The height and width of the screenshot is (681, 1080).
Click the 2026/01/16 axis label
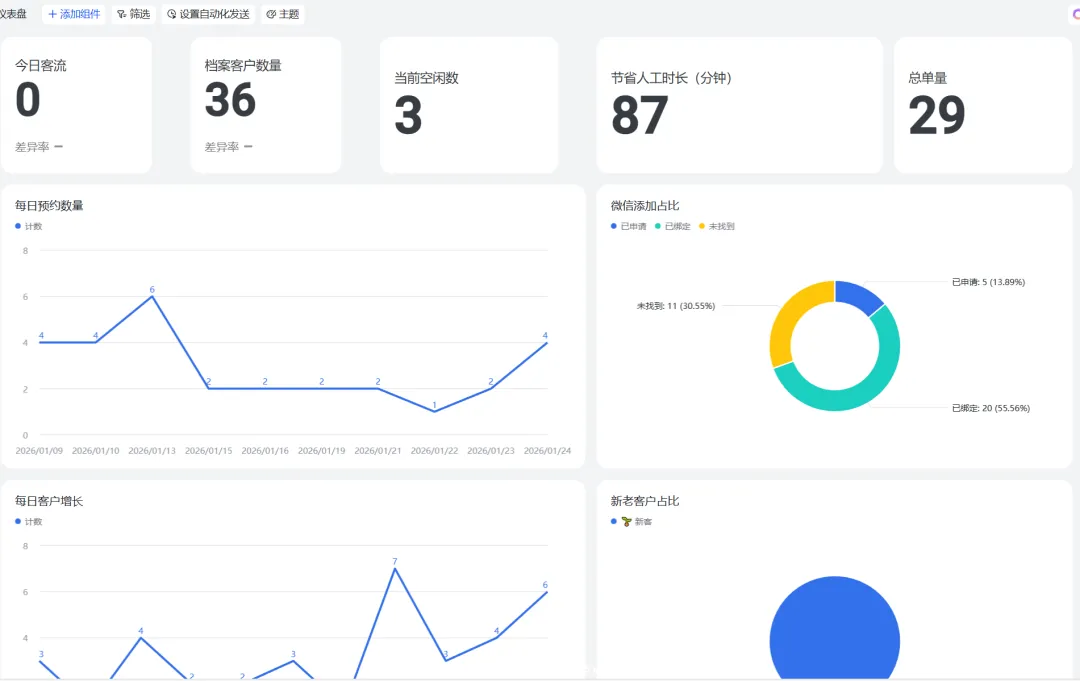pos(265,450)
